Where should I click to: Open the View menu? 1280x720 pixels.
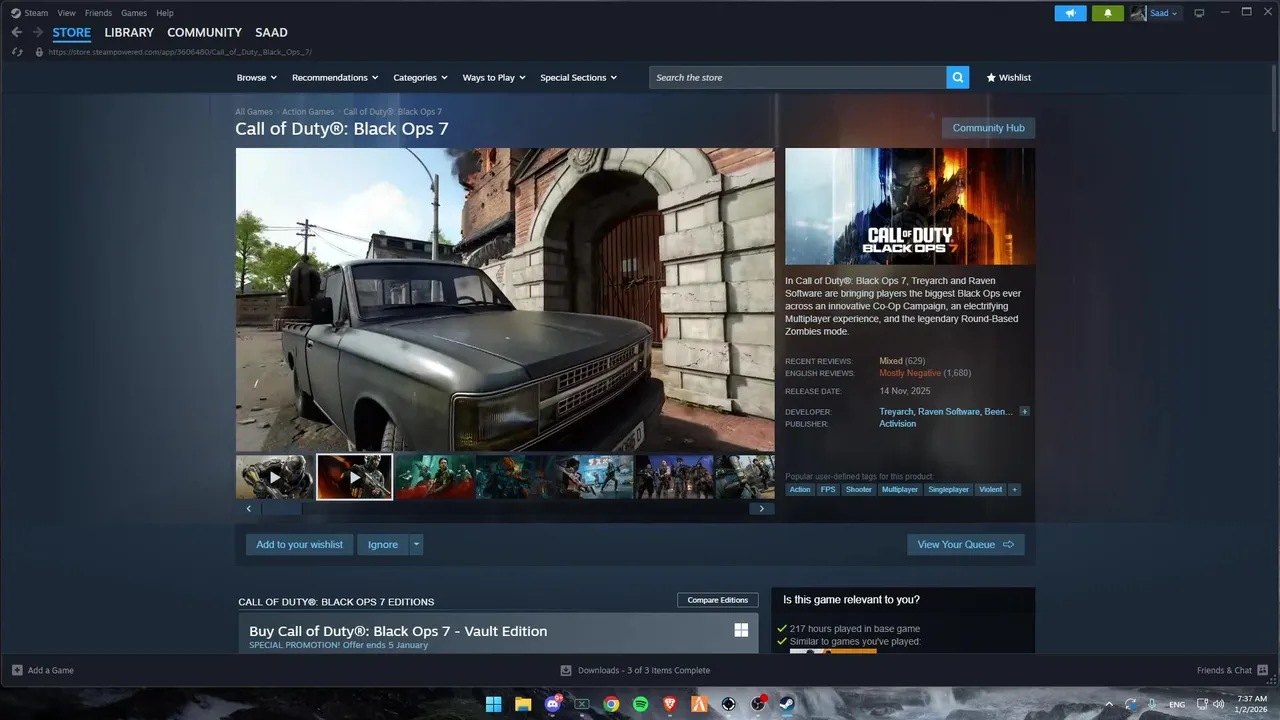point(67,13)
